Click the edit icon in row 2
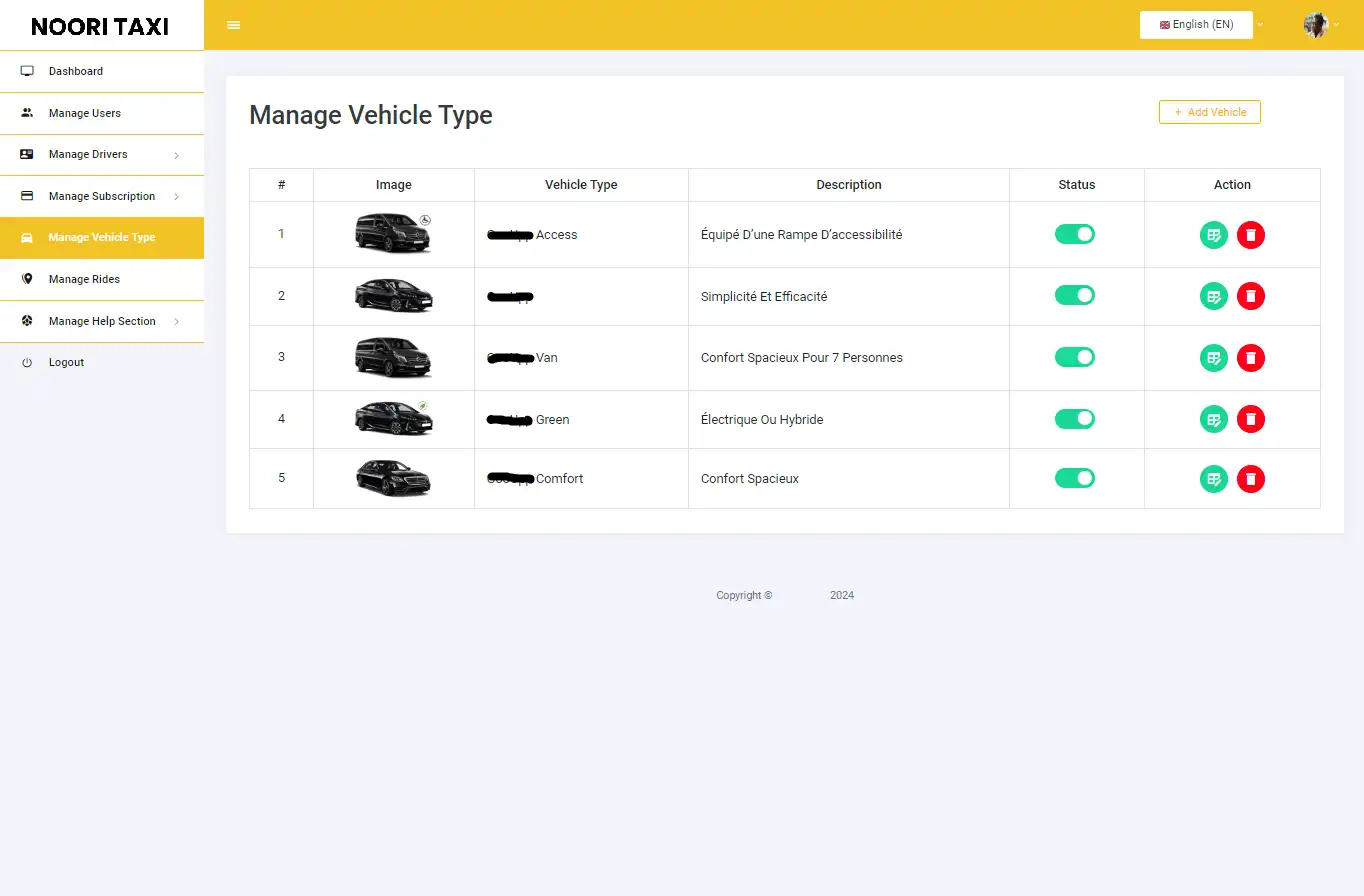The image size is (1364, 896). (x=1213, y=295)
